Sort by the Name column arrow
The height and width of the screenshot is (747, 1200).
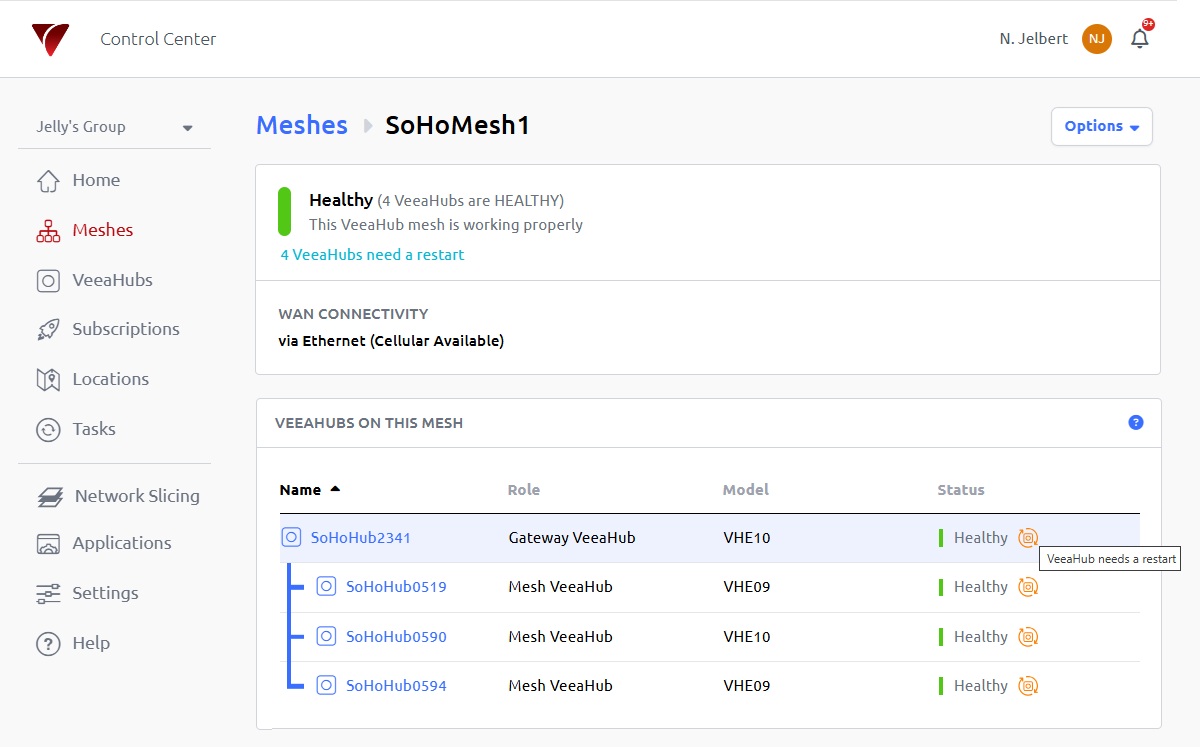(x=335, y=489)
